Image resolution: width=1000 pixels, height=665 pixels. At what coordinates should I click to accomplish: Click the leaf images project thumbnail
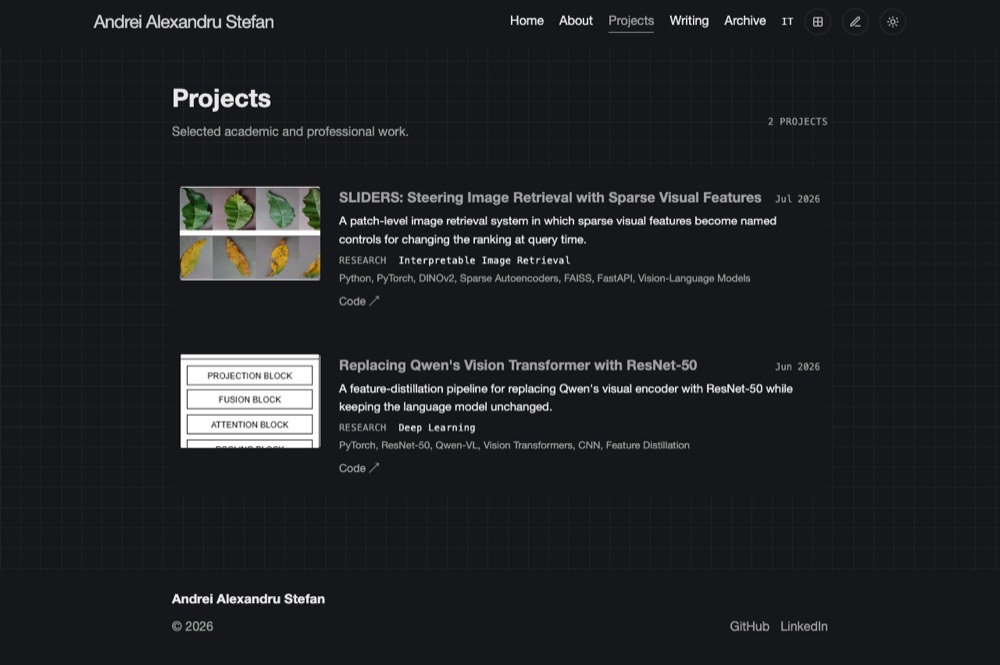250,233
